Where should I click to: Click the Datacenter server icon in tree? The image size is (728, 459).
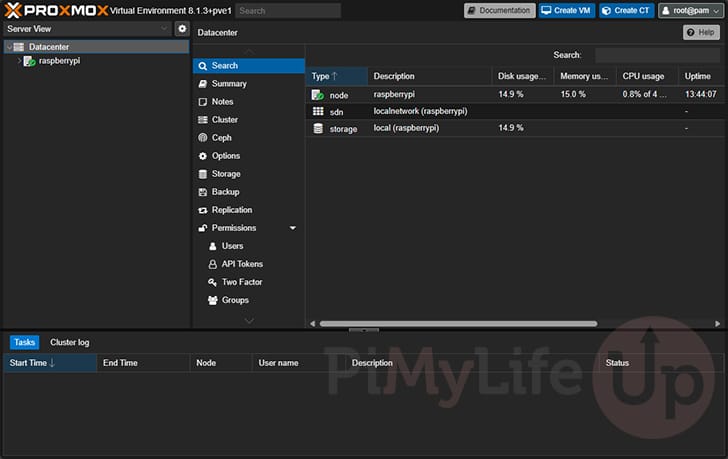(19, 47)
